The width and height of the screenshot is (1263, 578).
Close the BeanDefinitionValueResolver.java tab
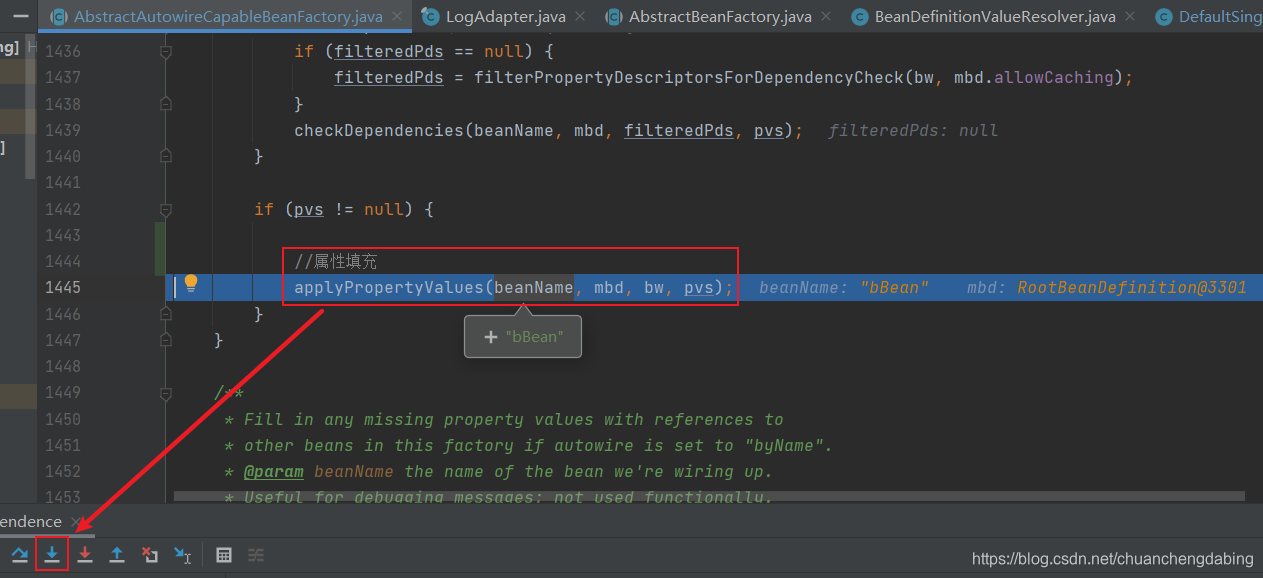(x=1130, y=17)
